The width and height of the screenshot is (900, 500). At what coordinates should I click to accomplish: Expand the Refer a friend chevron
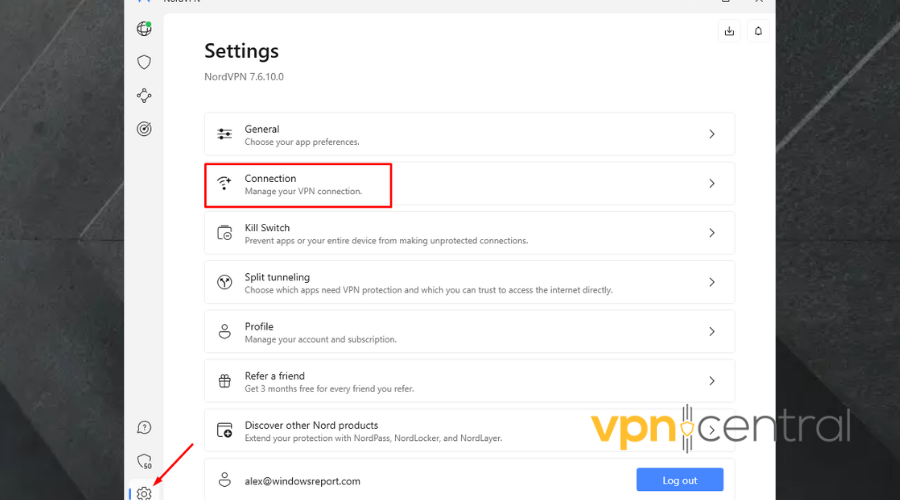click(x=711, y=381)
